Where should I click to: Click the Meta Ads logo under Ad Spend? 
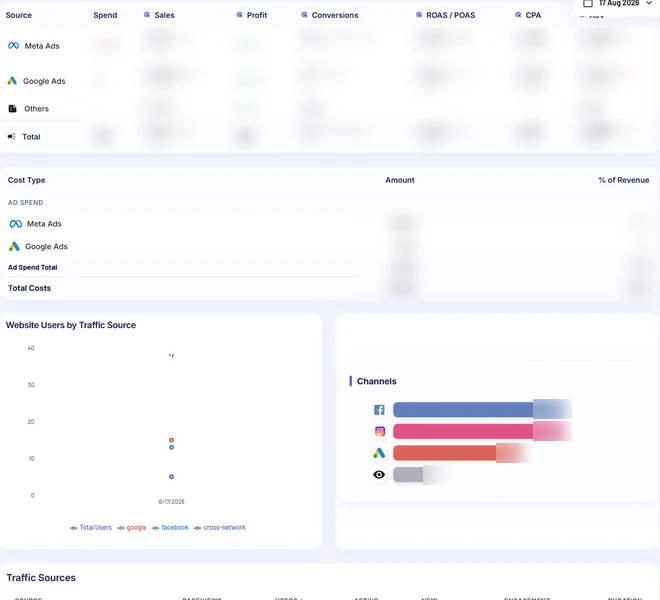pos(16,224)
